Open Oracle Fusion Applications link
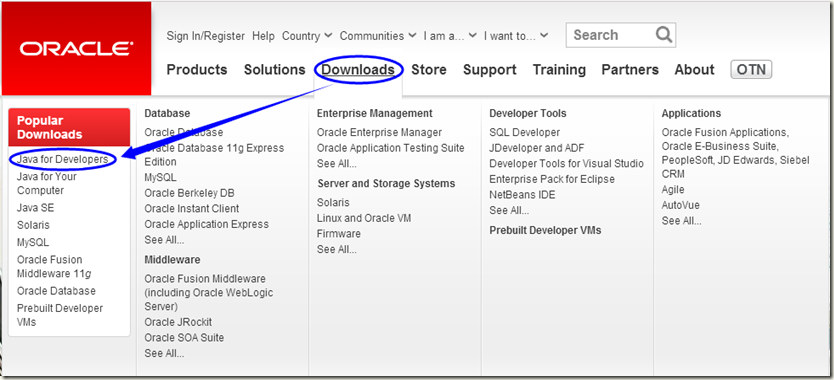This screenshot has height=380, width=834. [725, 132]
